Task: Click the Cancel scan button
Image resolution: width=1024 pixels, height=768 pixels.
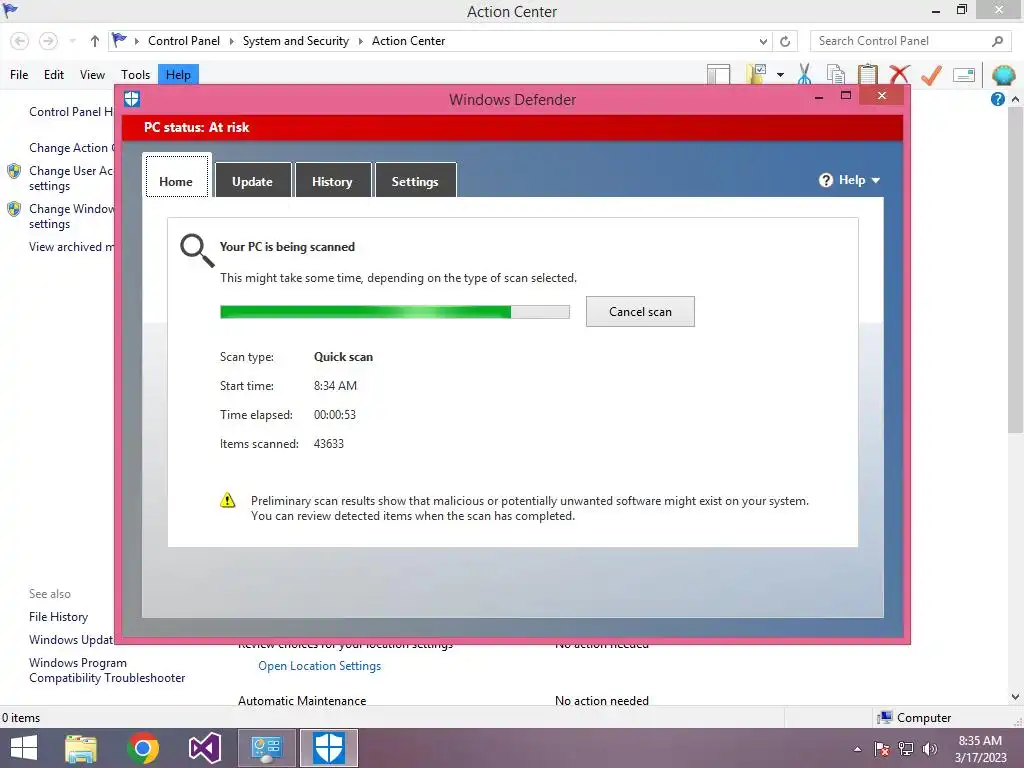Action: tap(640, 312)
